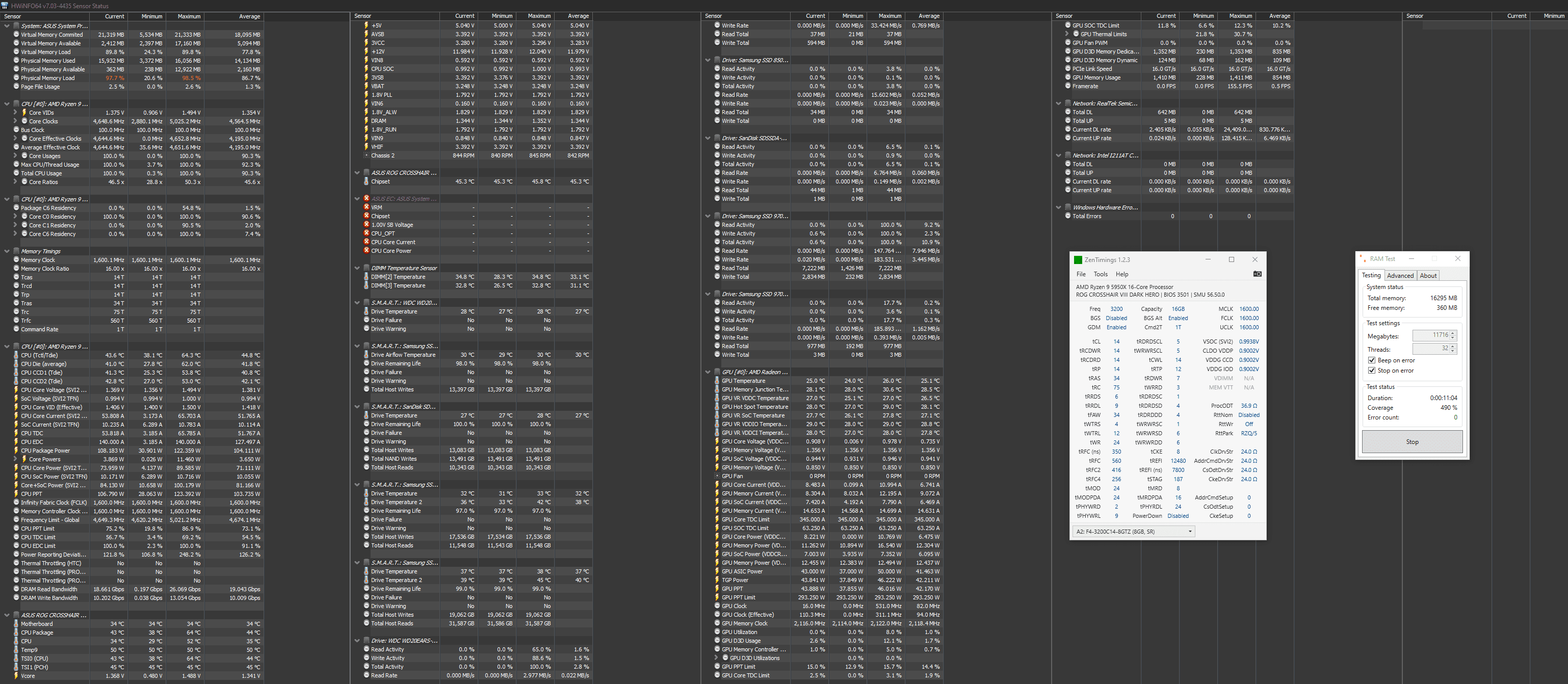This screenshot has width=1568, height=684.
Task: Select the Physical Memory Load 97.7 % value
Action: coord(115,78)
